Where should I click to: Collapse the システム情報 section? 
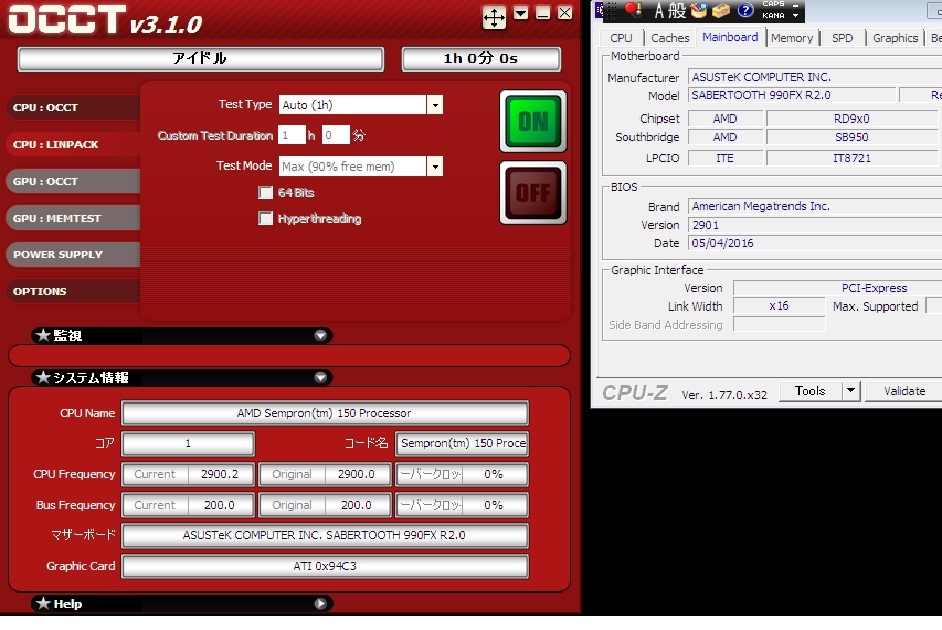(x=321, y=377)
